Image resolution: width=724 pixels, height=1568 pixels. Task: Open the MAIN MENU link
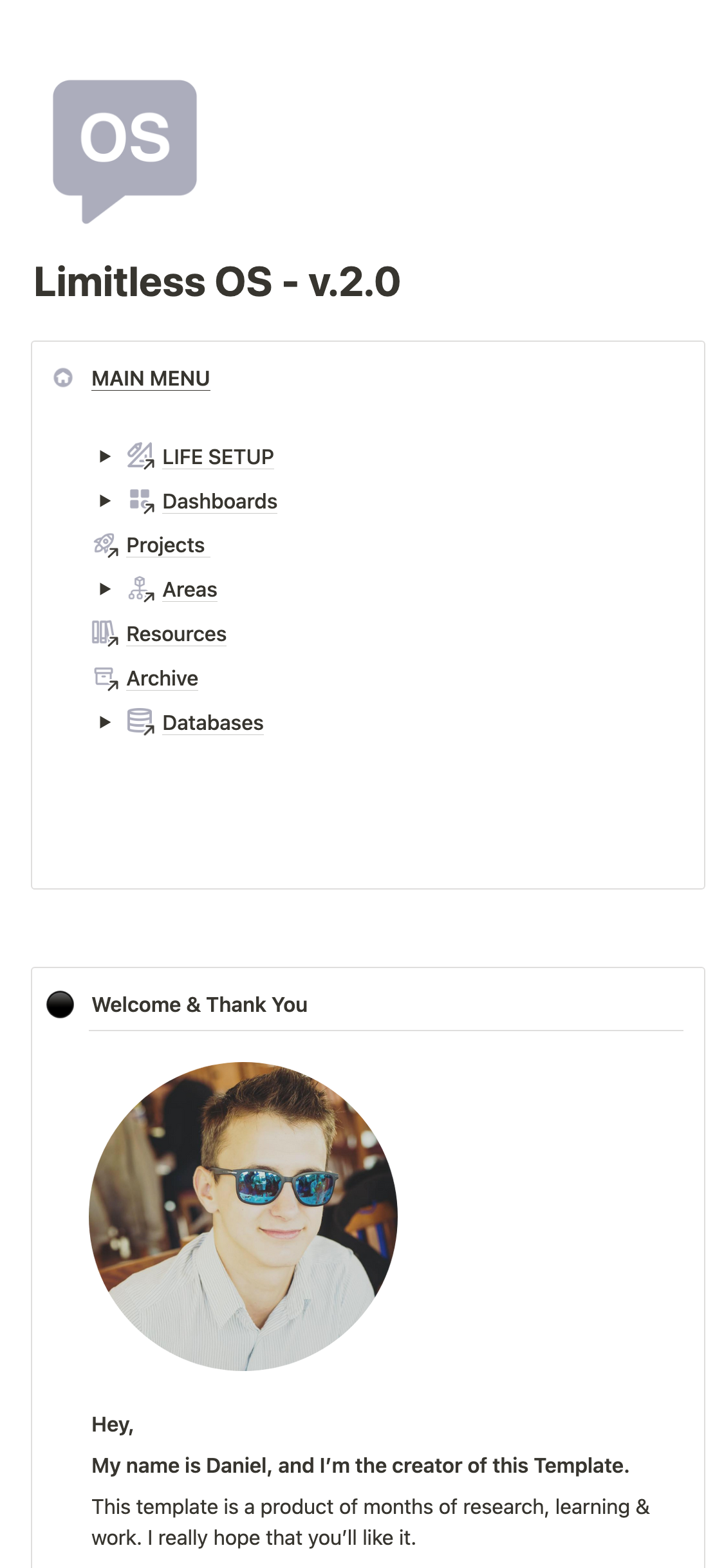(151, 378)
